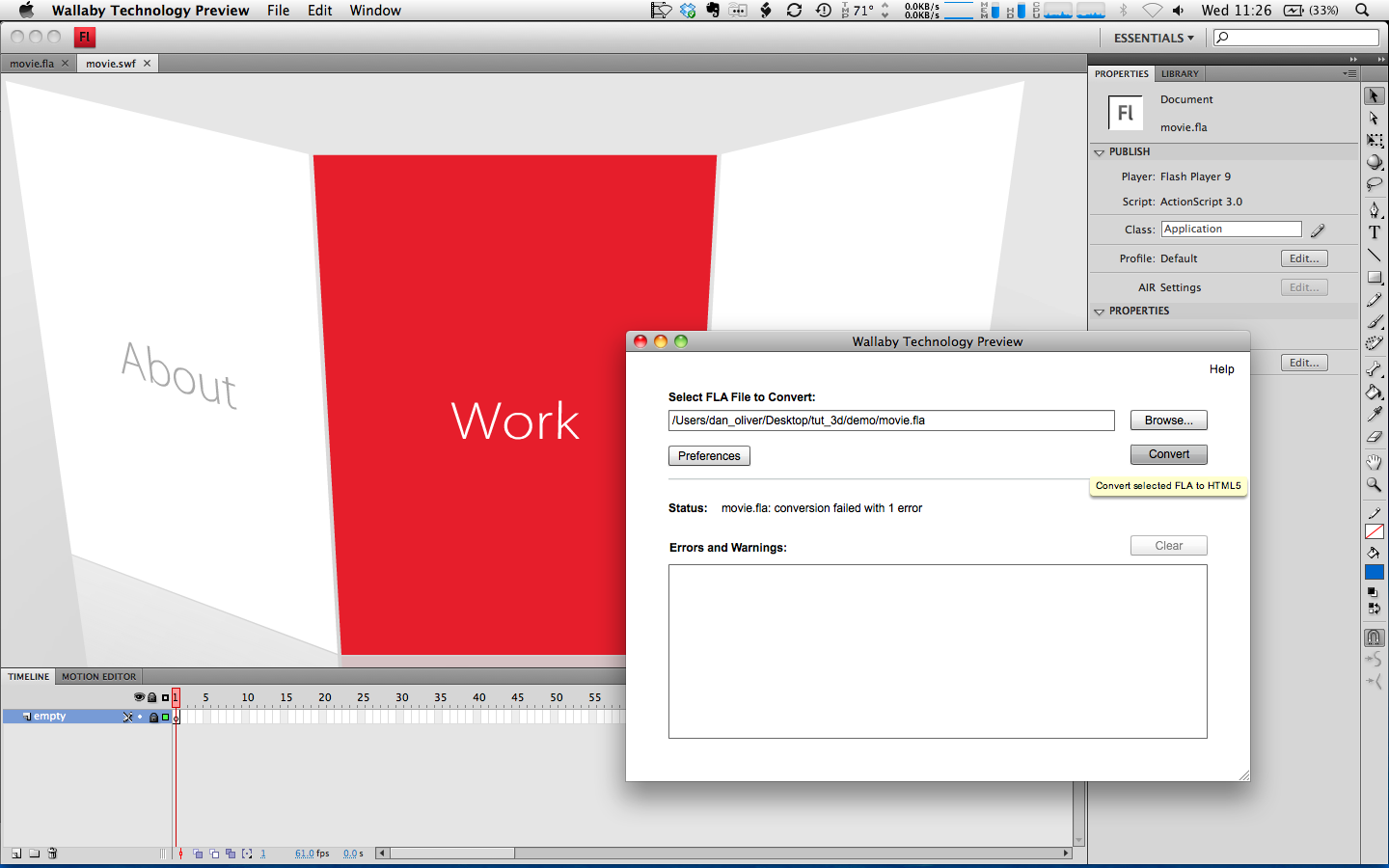Select the Eyedropper tool

[x=1374, y=414]
